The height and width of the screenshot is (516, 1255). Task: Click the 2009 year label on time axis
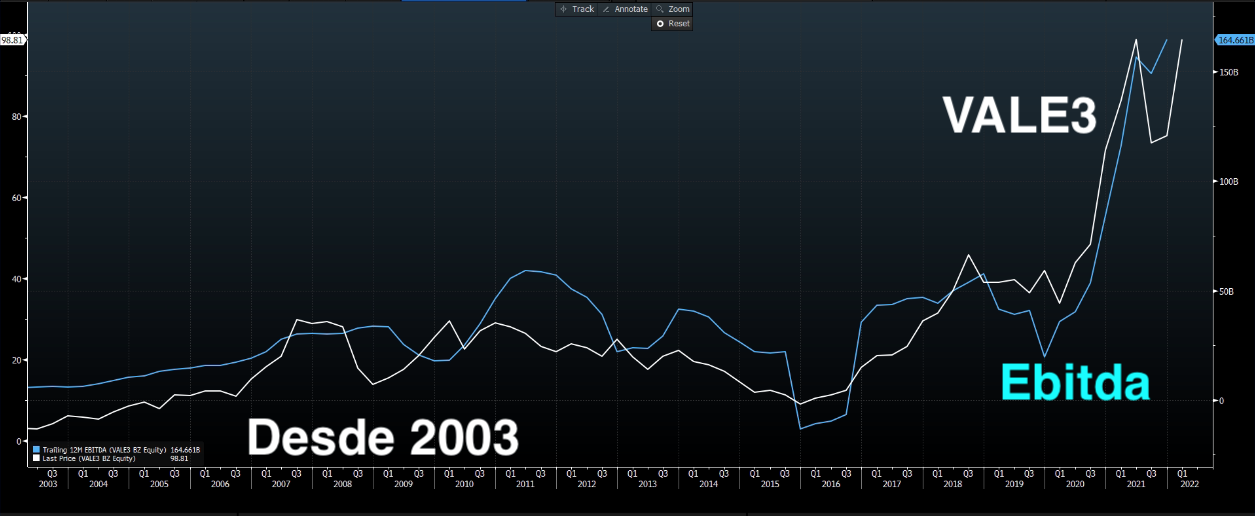tap(403, 484)
